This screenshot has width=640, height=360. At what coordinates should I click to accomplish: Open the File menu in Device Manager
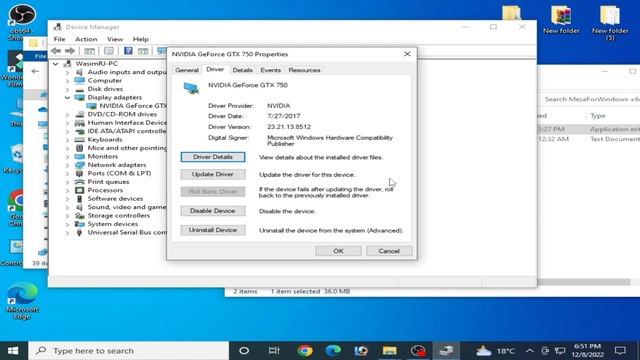click(x=59, y=39)
